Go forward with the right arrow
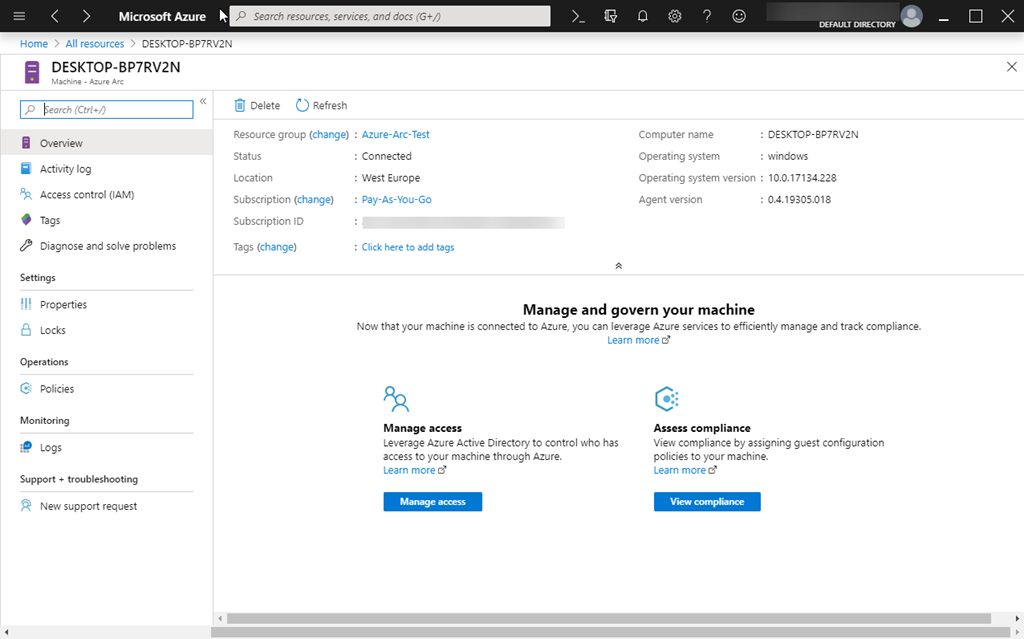Viewport: 1024px width, 639px height. tap(86, 16)
